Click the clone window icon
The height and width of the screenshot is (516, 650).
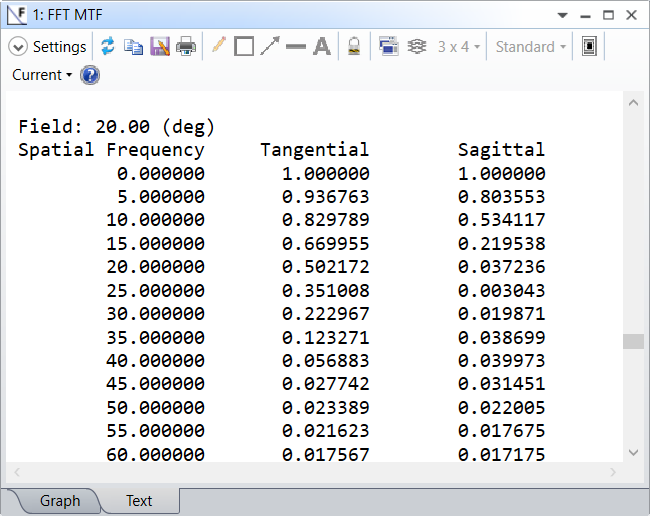click(388, 46)
